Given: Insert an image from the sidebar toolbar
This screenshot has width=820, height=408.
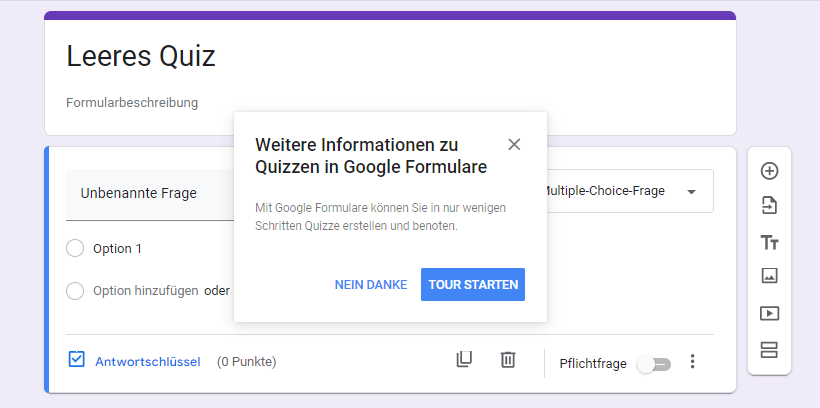Looking at the screenshot, I should pyautogui.click(x=769, y=275).
